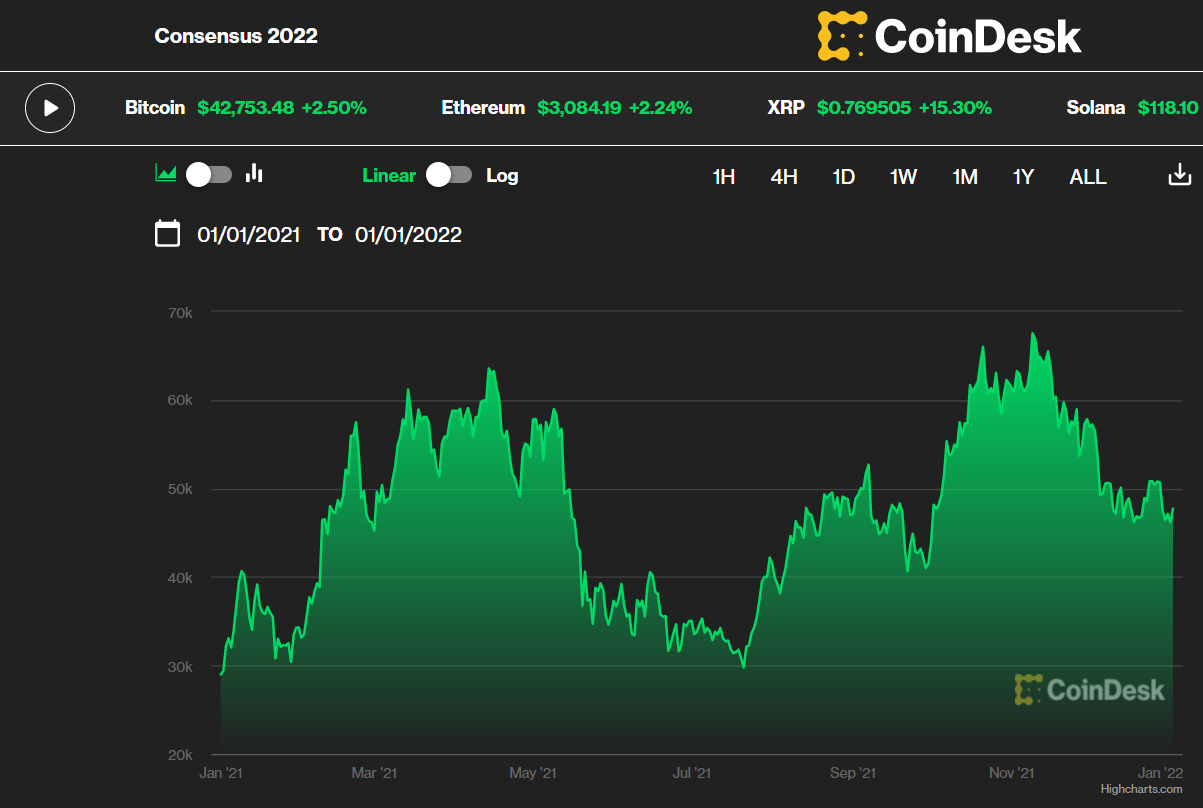Click the Ethereum ticker name
This screenshot has width=1203, height=808.
[483, 108]
